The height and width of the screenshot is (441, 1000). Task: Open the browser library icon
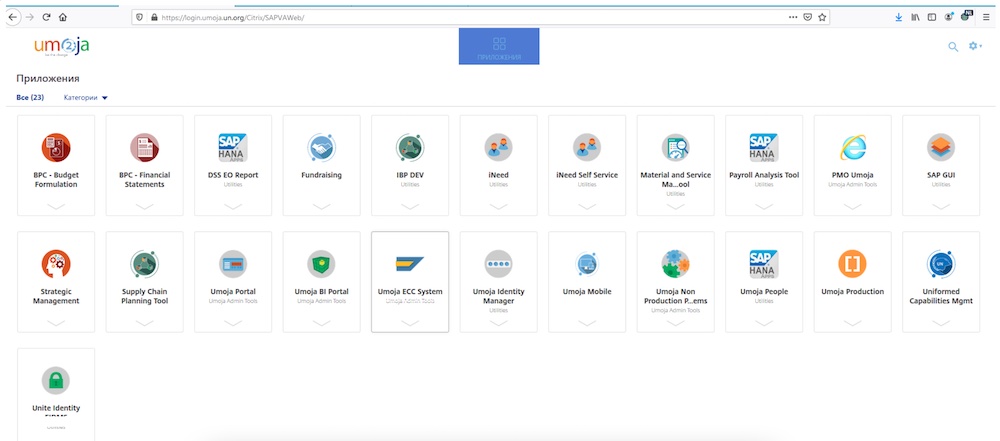coord(915,17)
